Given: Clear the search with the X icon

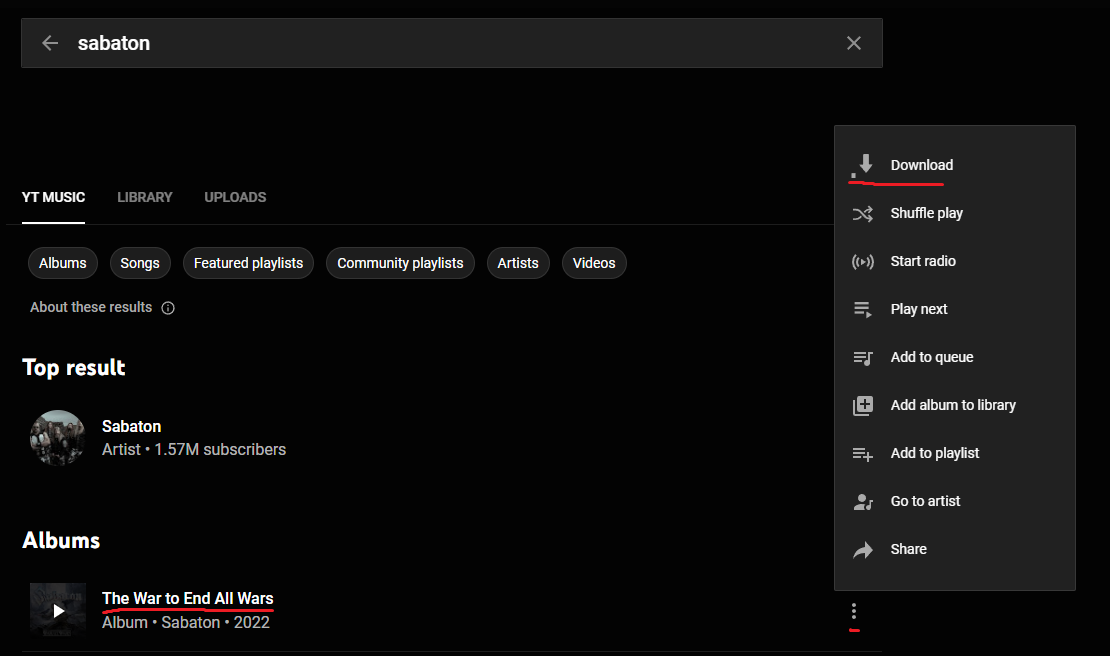Looking at the screenshot, I should (x=854, y=43).
